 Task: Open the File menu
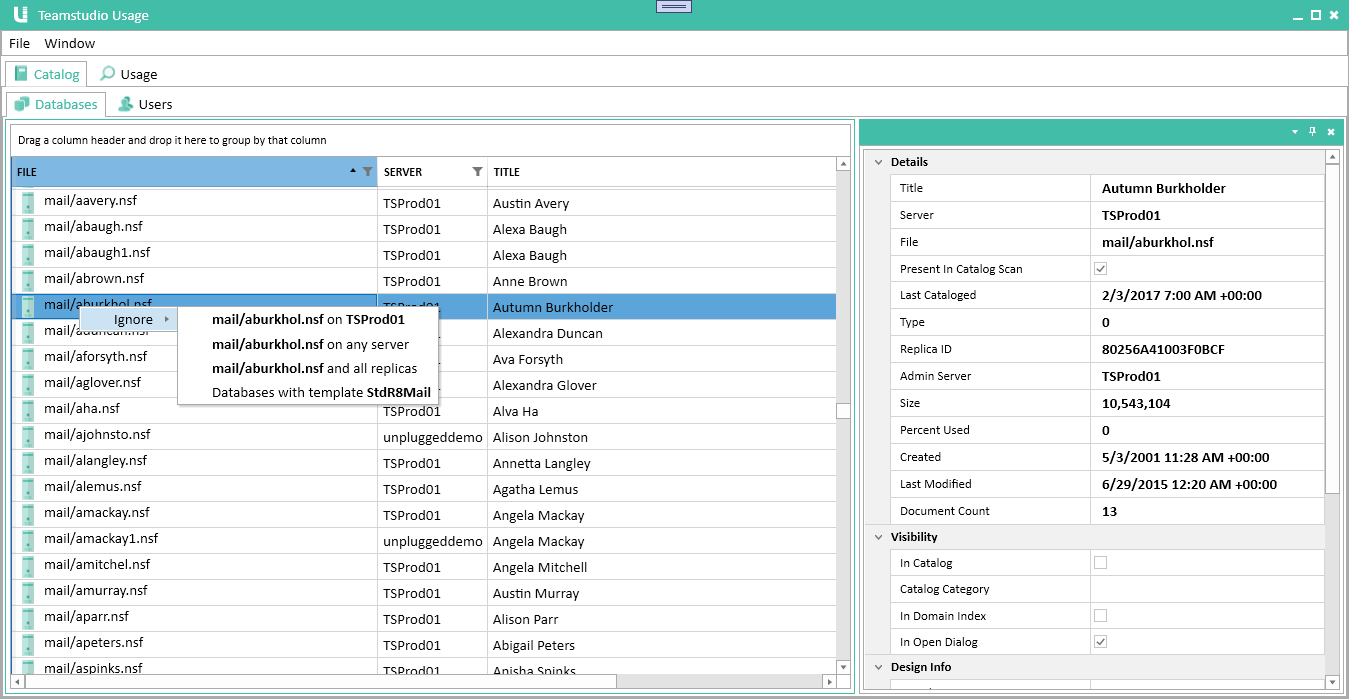19,43
